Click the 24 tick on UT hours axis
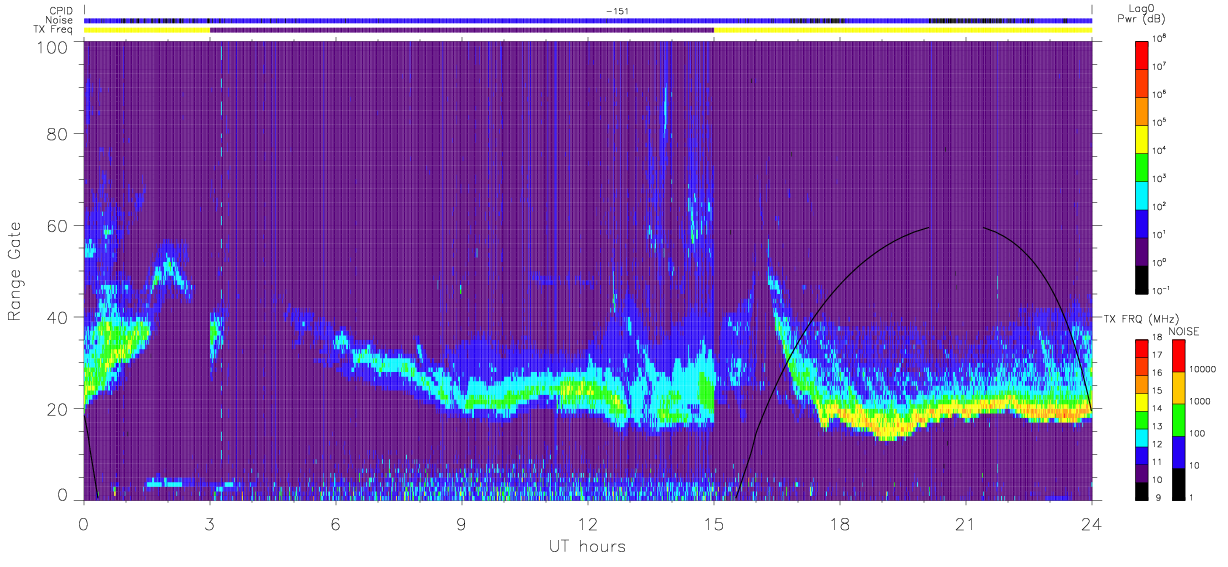1228x567 pixels. (x=1092, y=523)
